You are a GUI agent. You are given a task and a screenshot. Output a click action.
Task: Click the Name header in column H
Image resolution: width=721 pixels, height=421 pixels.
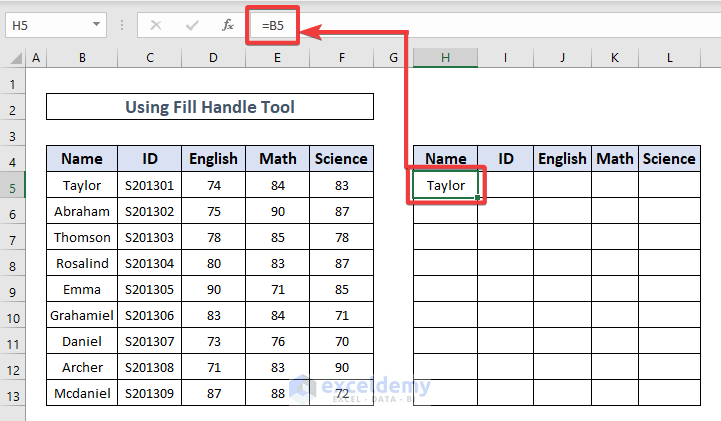(445, 159)
